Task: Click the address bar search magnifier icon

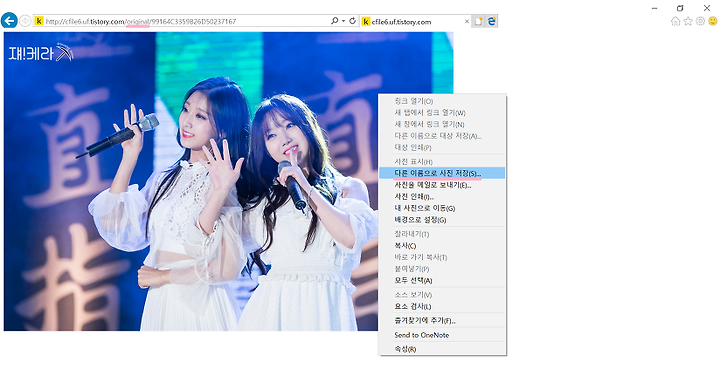Action: [x=335, y=21]
